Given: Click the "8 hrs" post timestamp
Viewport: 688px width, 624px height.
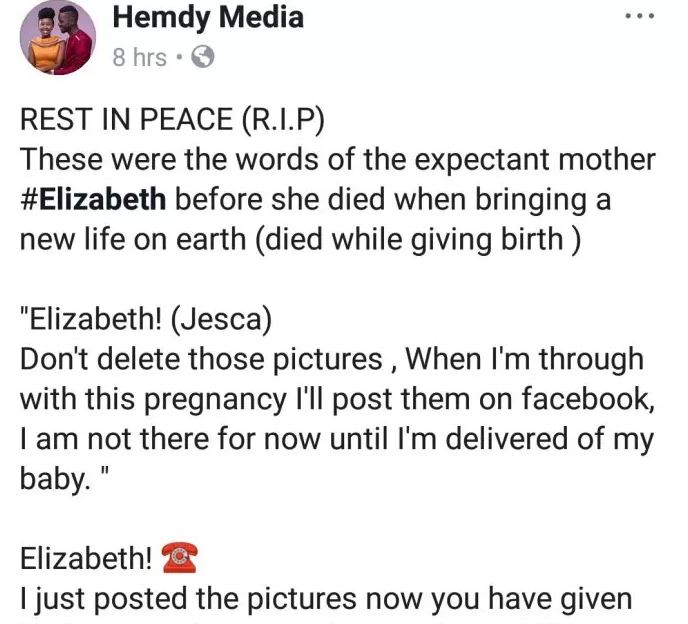Looking at the screenshot, I should (139, 58).
